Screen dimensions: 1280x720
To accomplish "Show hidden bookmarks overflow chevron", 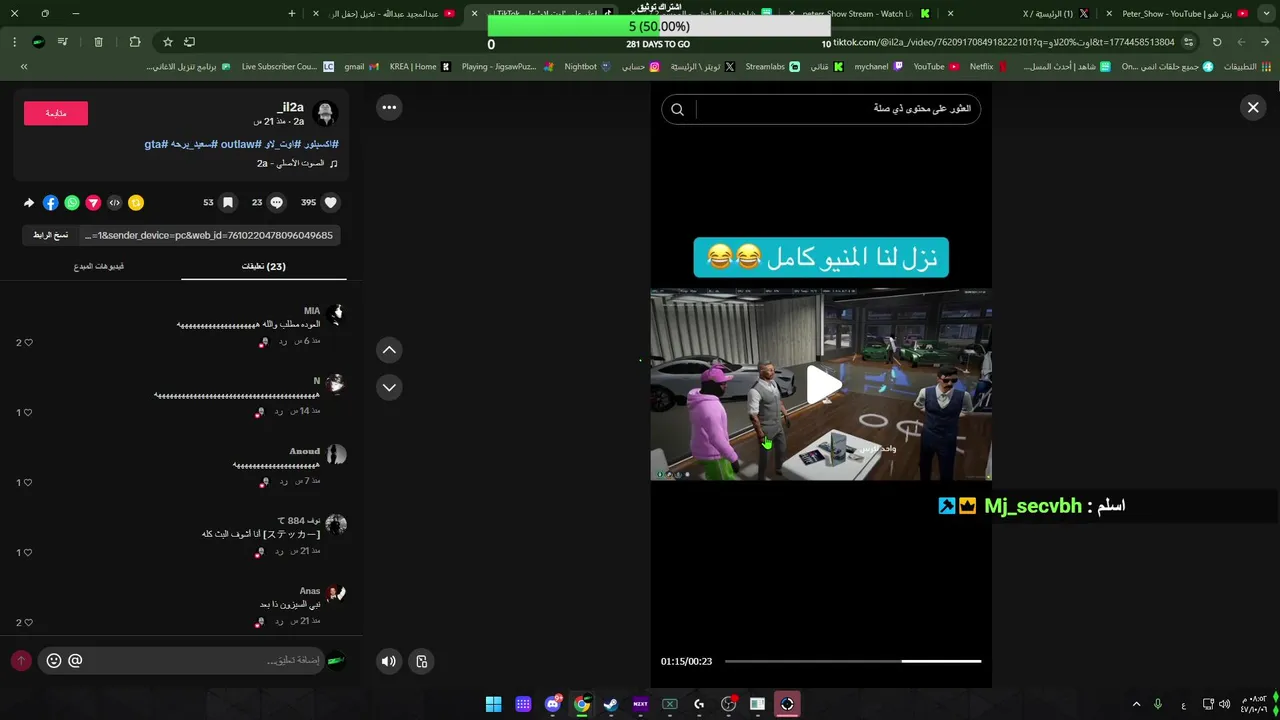I will 24,66.
